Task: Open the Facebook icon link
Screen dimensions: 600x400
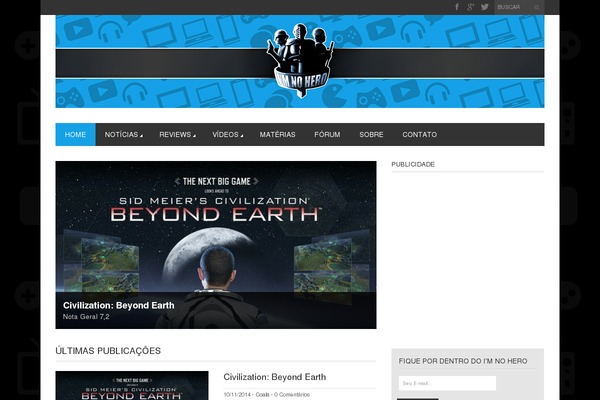Action: 457,7
